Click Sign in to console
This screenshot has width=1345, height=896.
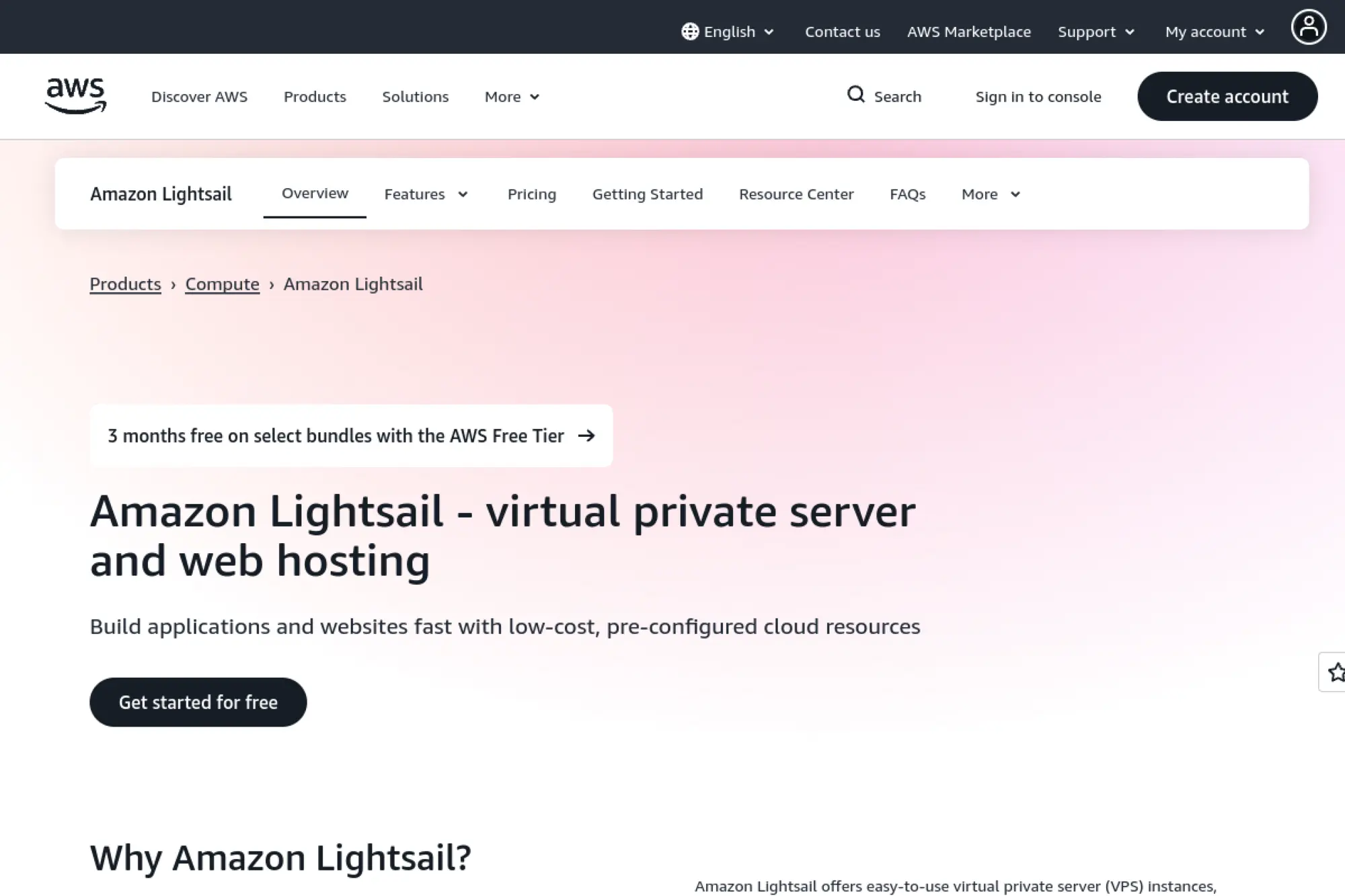click(x=1038, y=96)
